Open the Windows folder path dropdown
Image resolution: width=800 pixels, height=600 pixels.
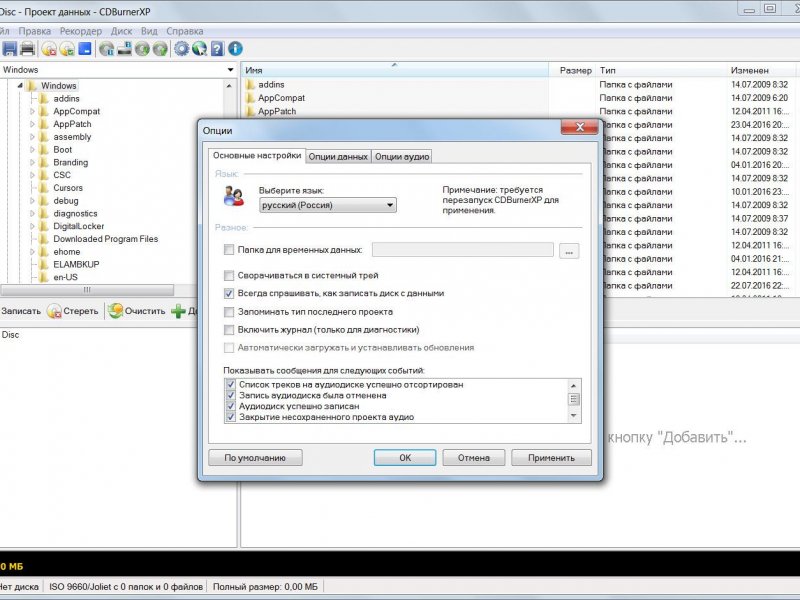click(x=231, y=70)
